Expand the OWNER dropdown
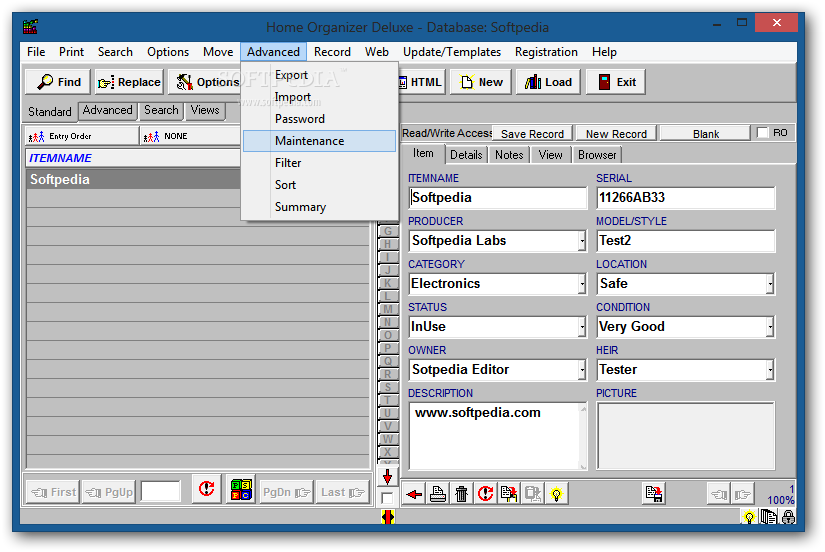This screenshot has width=825, height=552. tap(582, 370)
